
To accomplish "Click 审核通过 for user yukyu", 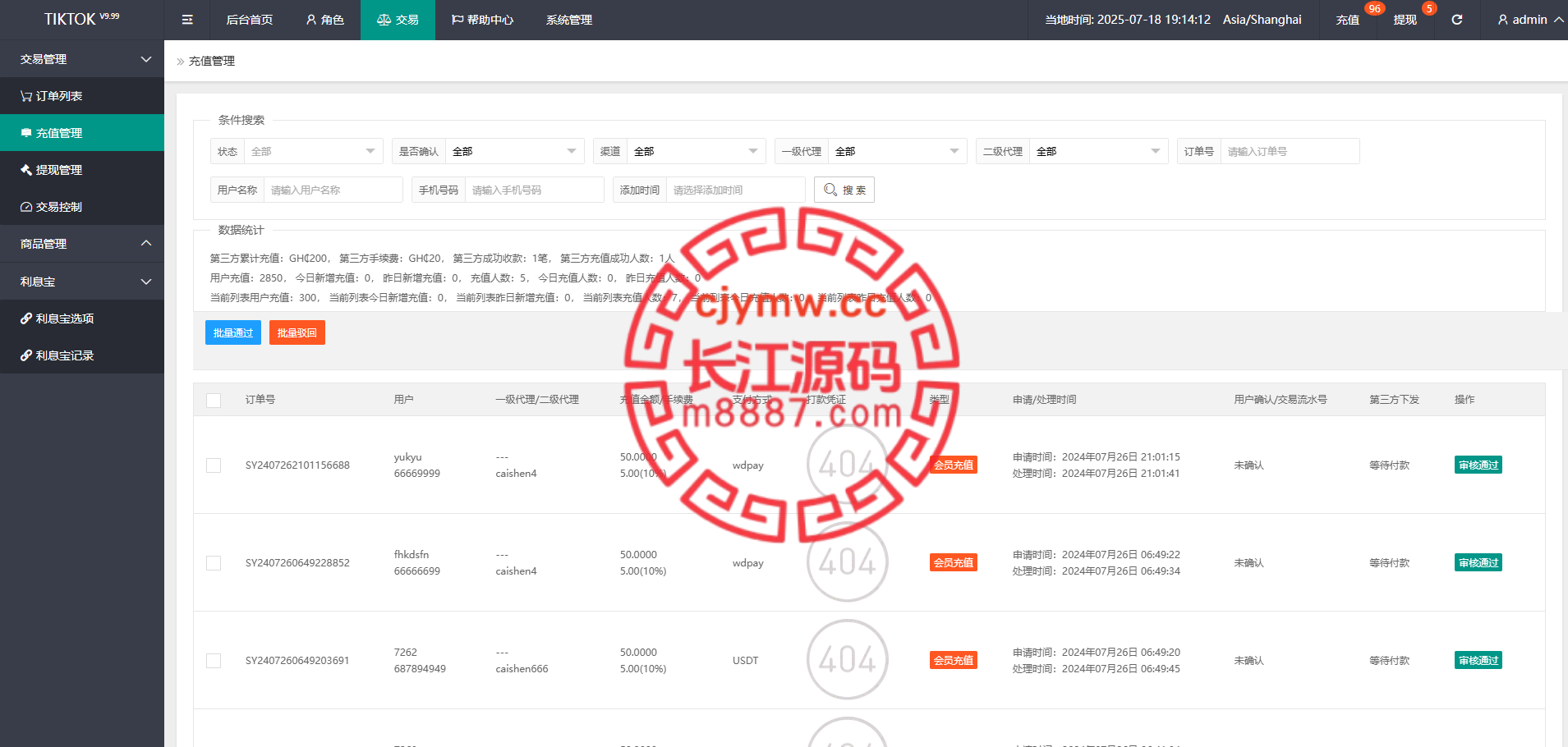I will tap(1478, 465).
